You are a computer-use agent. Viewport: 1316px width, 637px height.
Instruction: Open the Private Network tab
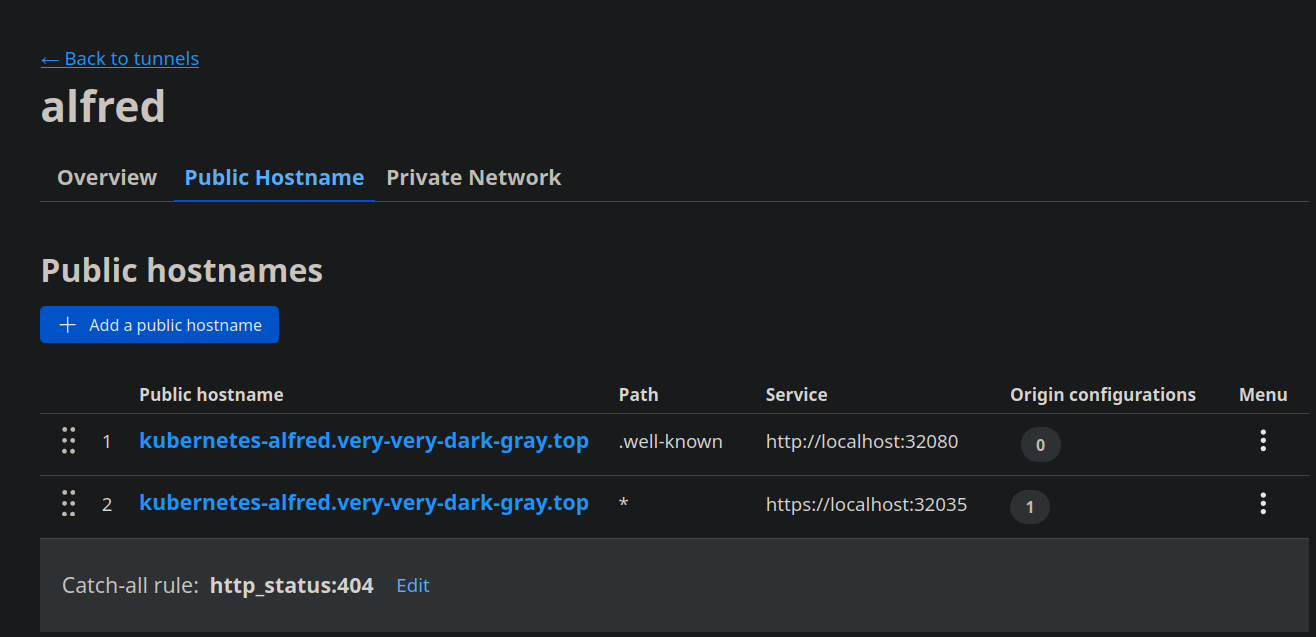473,178
